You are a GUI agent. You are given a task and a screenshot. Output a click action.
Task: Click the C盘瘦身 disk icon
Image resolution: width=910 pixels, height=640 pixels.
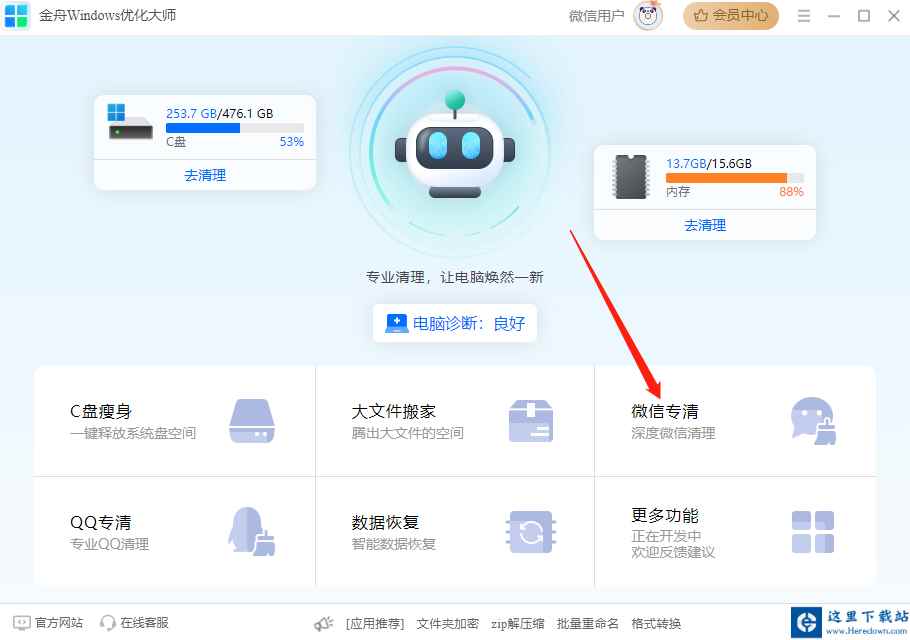(x=251, y=421)
